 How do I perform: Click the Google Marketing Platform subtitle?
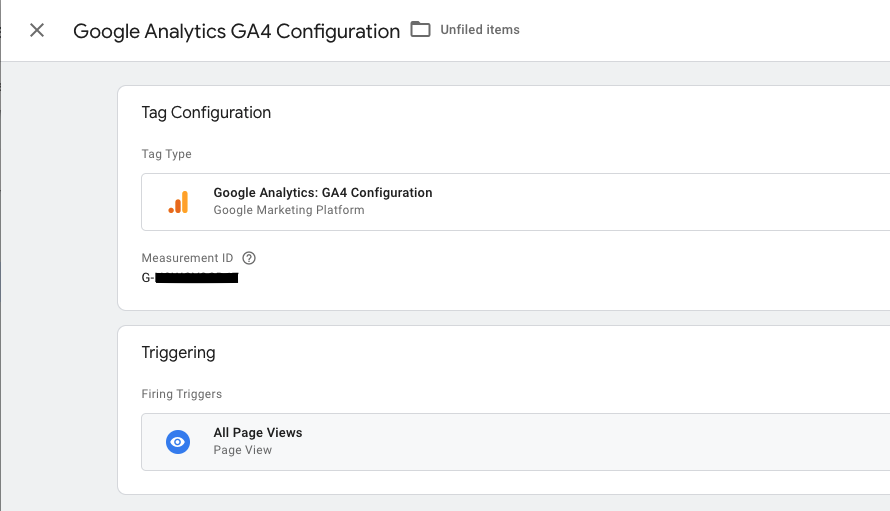coord(289,210)
